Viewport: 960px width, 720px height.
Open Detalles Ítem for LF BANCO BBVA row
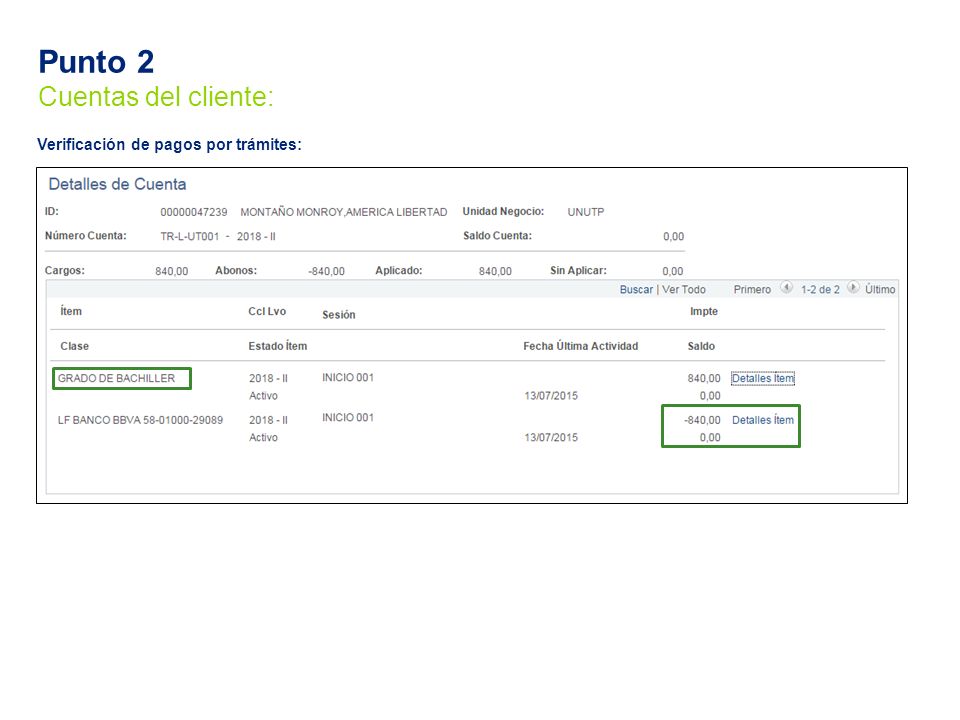coord(763,420)
